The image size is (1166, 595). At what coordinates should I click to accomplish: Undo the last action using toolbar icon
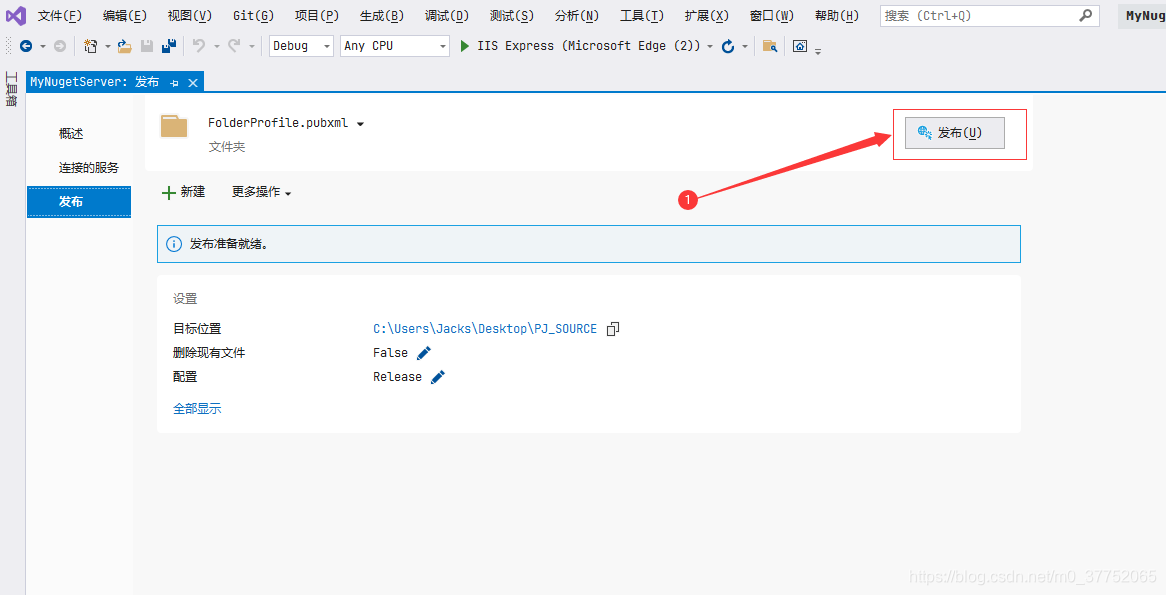[x=199, y=46]
